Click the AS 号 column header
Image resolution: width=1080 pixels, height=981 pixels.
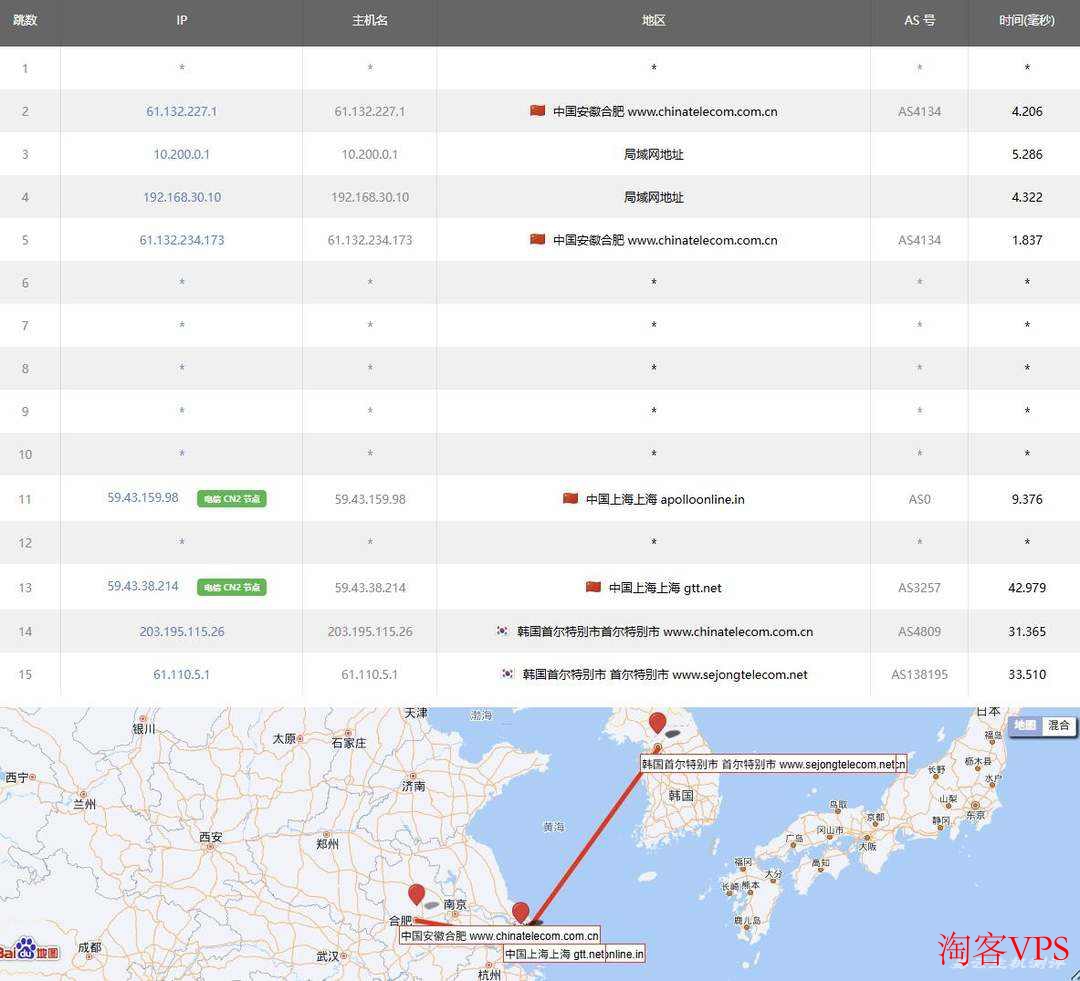point(920,21)
